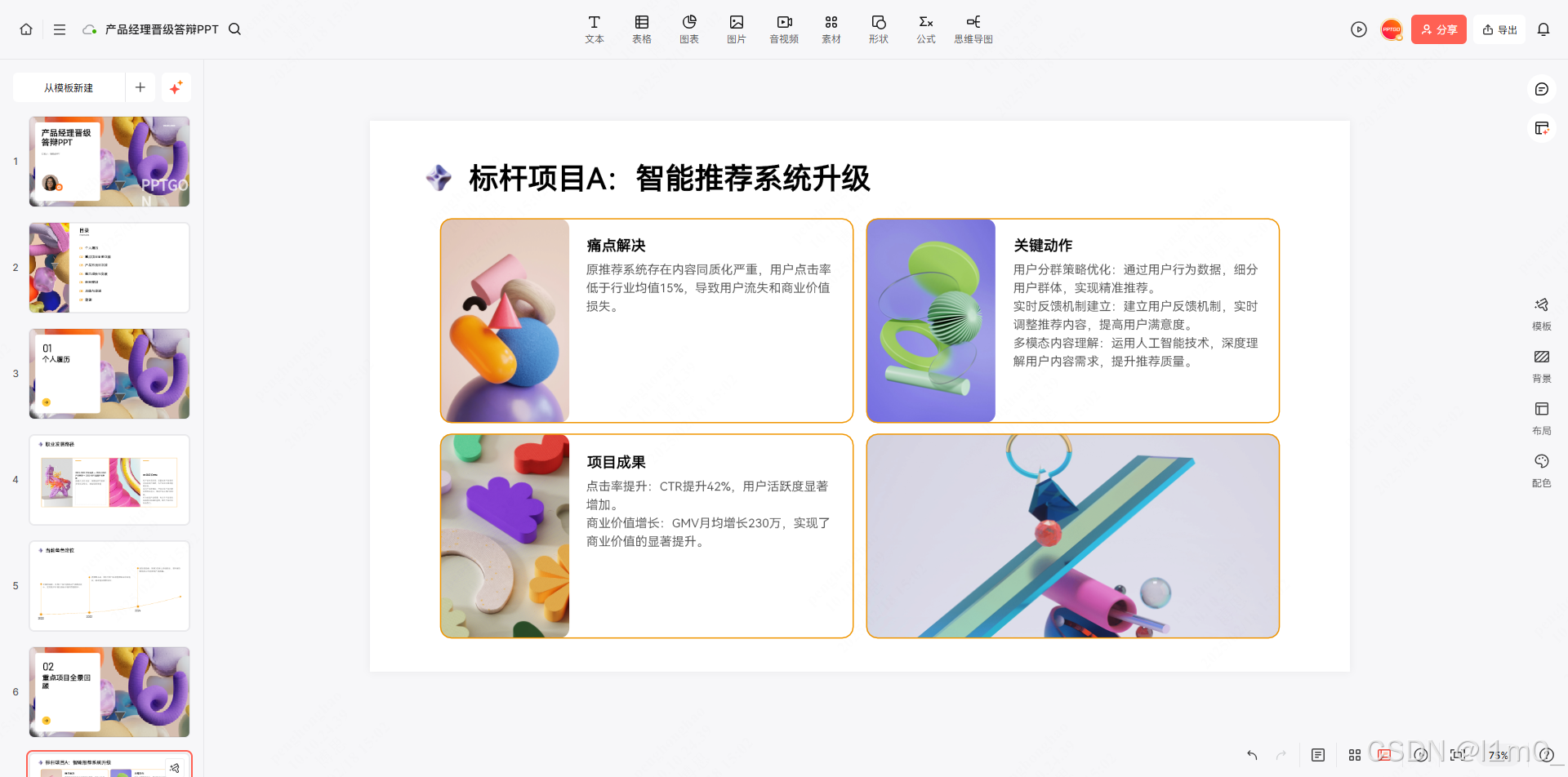This screenshot has width=1568, height=777.
Task: Open the comments panel icon
Action: [x=1542, y=89]
